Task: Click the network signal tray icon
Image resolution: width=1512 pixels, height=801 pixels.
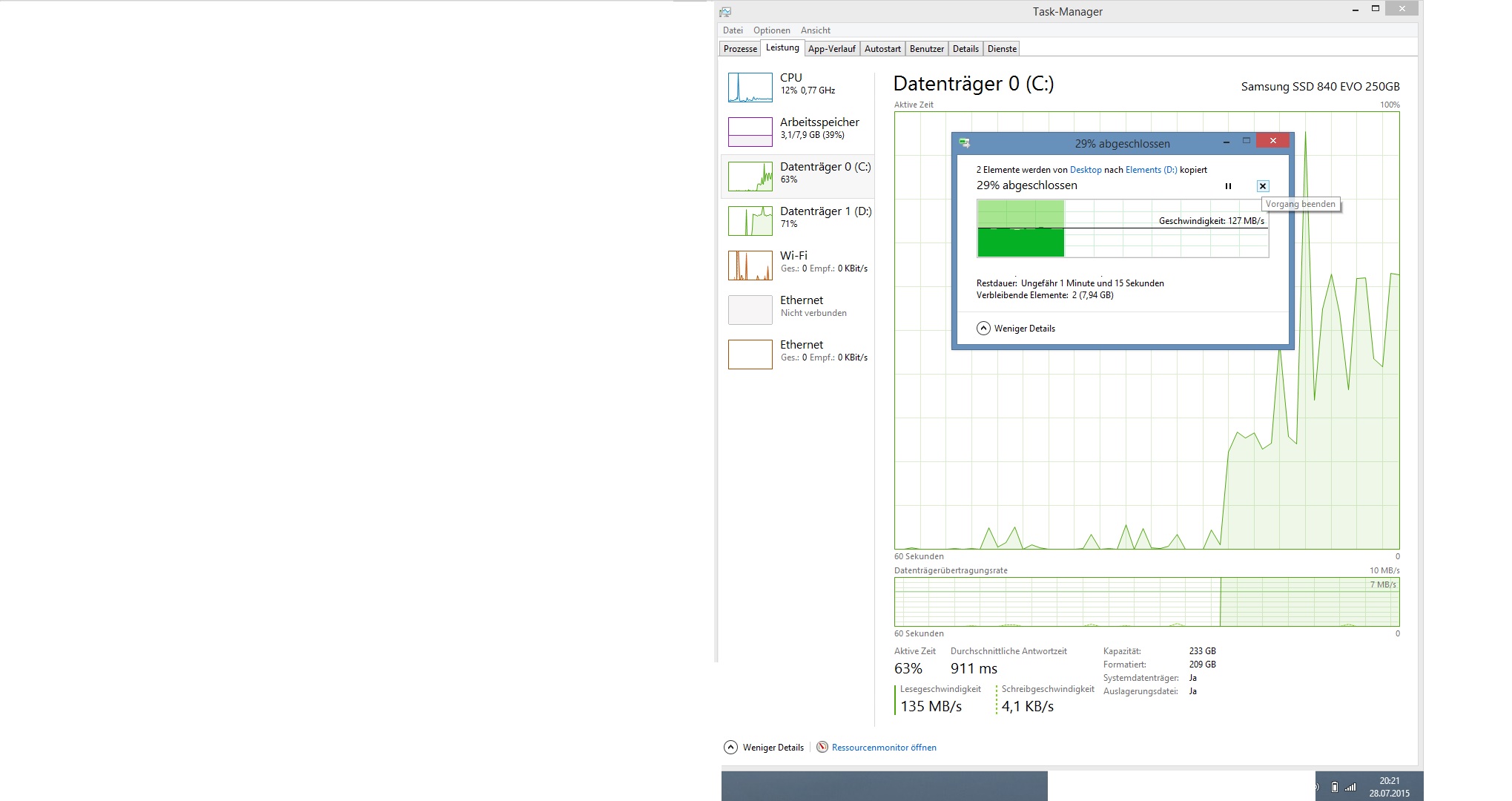Action: [x=1350, y=787]
